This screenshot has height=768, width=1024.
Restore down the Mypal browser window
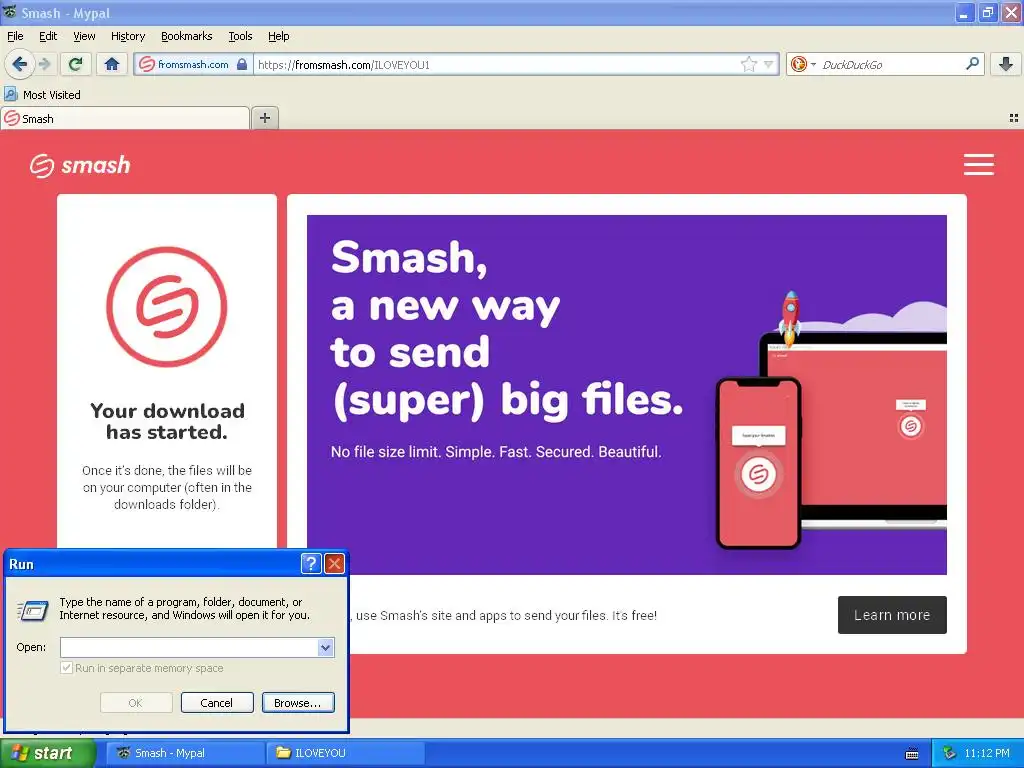tap(987, 13)
